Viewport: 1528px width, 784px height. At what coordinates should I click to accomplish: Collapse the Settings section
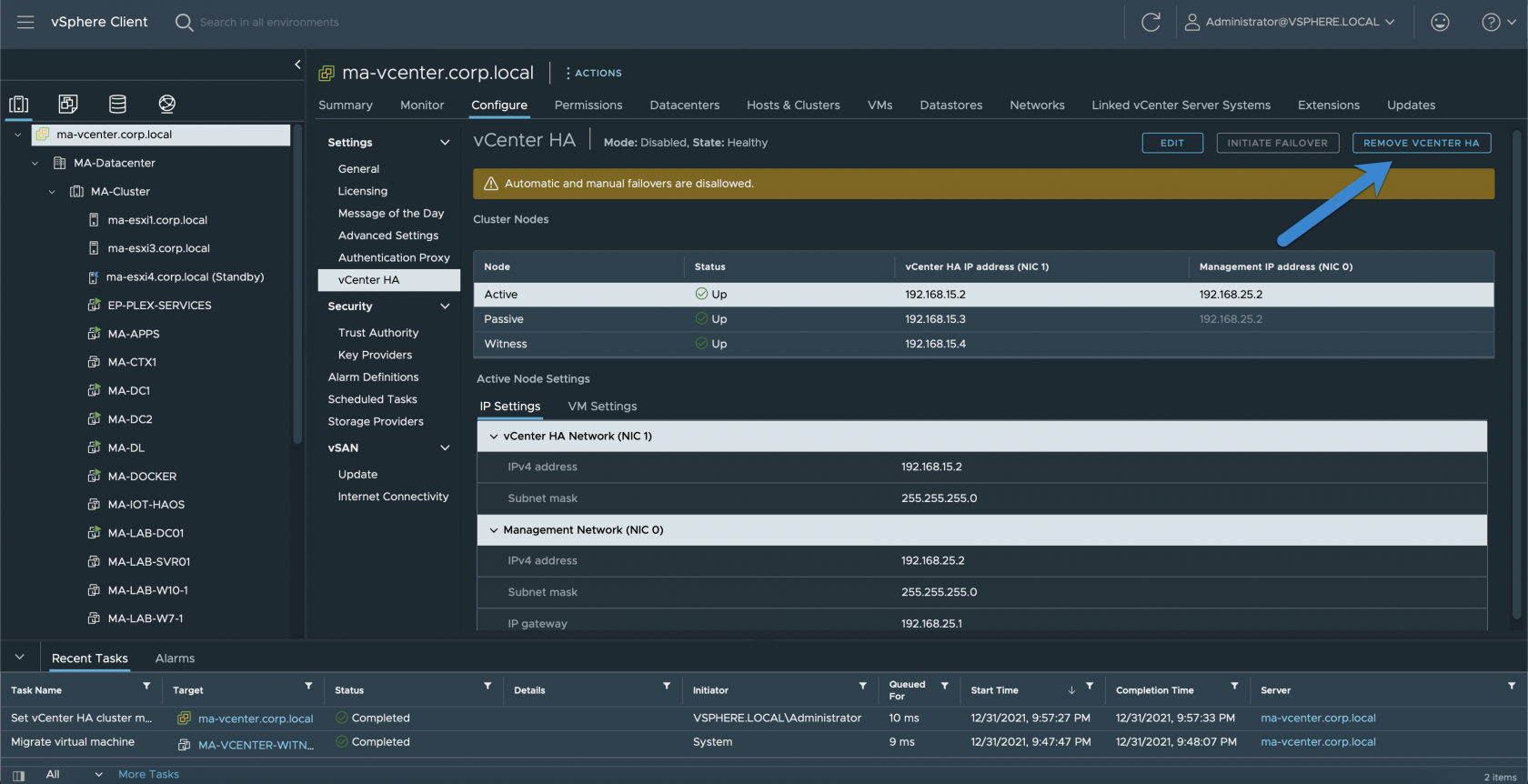pos(445,143)
